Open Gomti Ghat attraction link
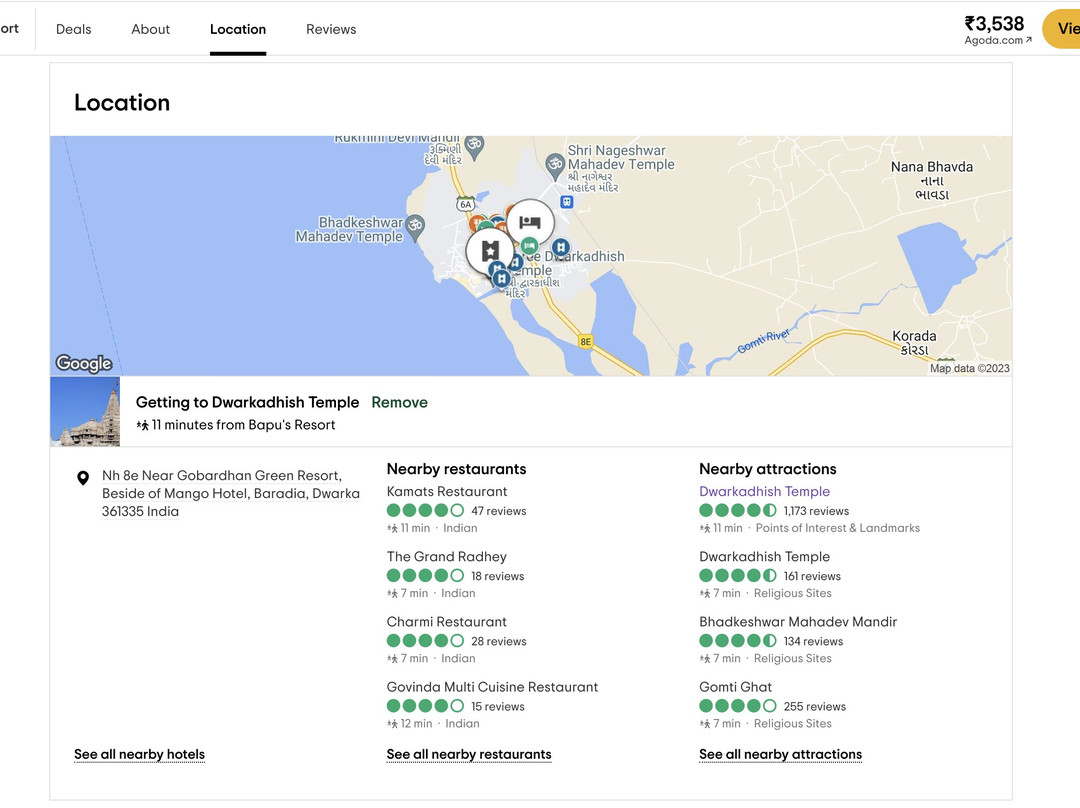 tap(735, 687)
